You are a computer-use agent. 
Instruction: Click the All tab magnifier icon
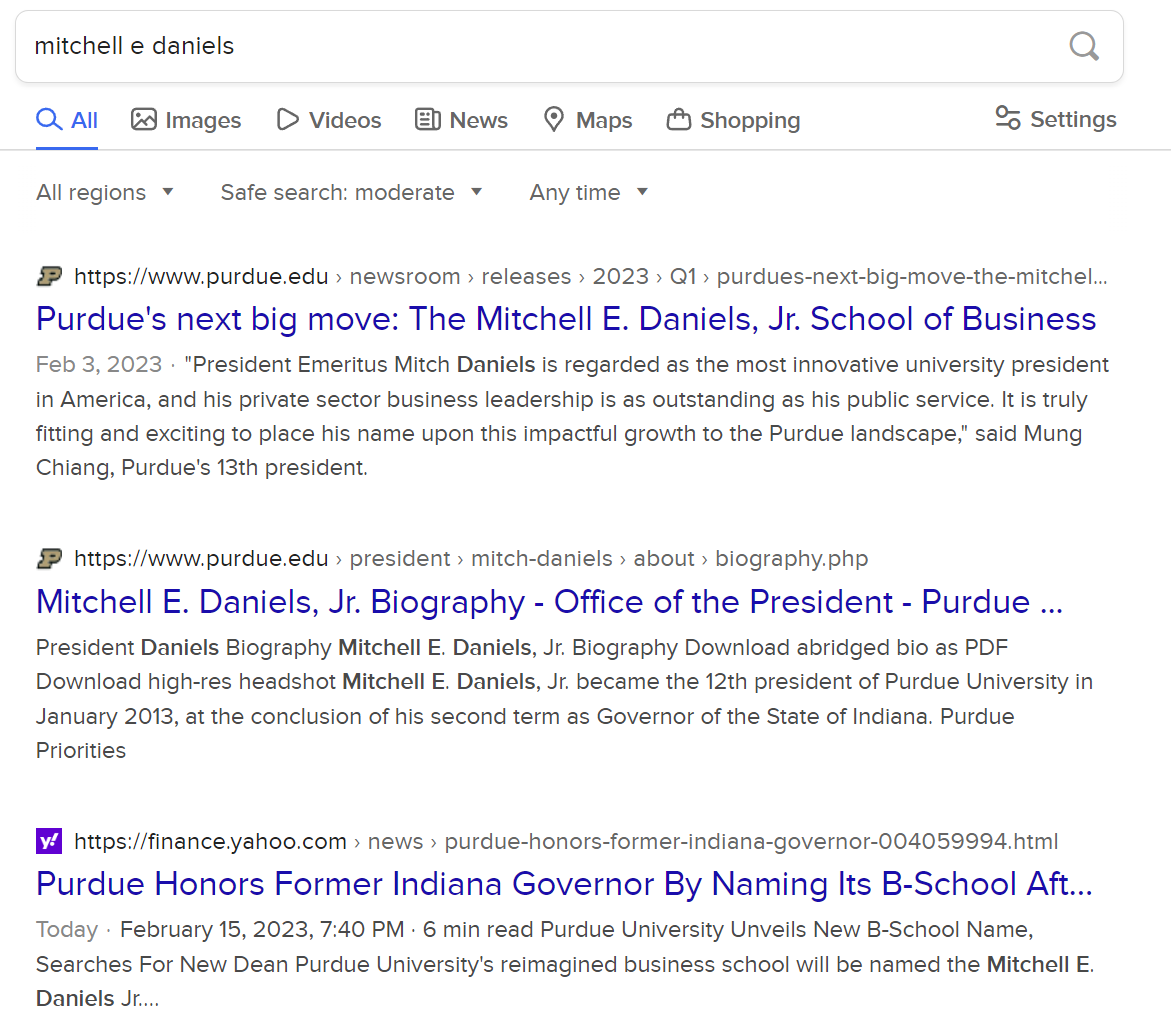(x=49, y=119)
